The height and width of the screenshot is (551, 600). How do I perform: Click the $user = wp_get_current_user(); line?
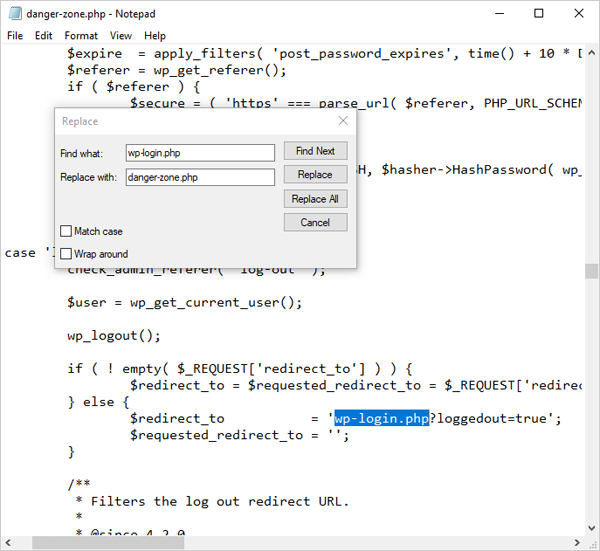pyautogui.click(x=184, y=303)
